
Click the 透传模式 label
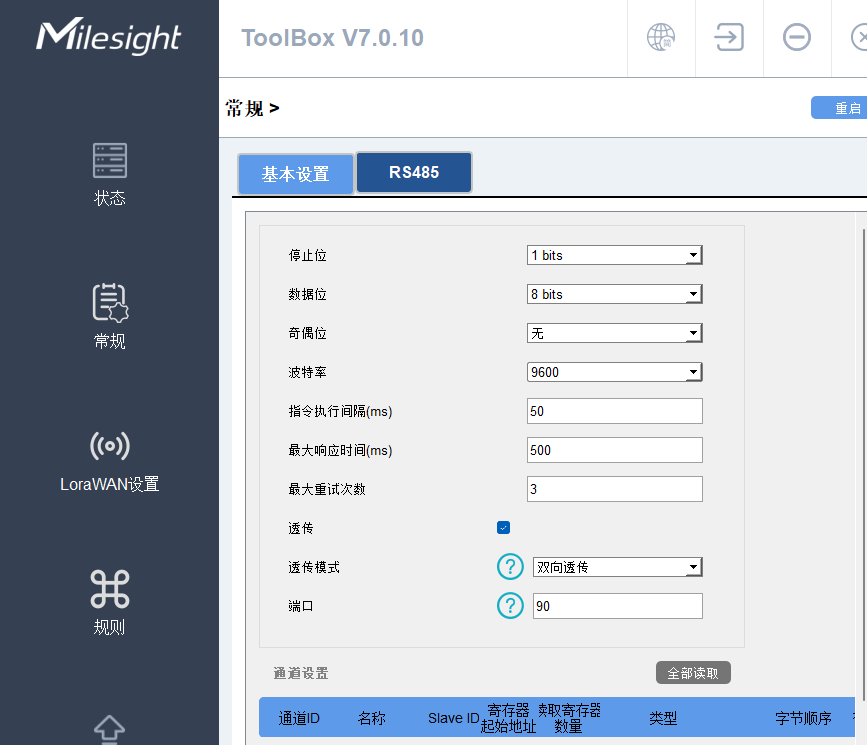[x=314, y=567]
